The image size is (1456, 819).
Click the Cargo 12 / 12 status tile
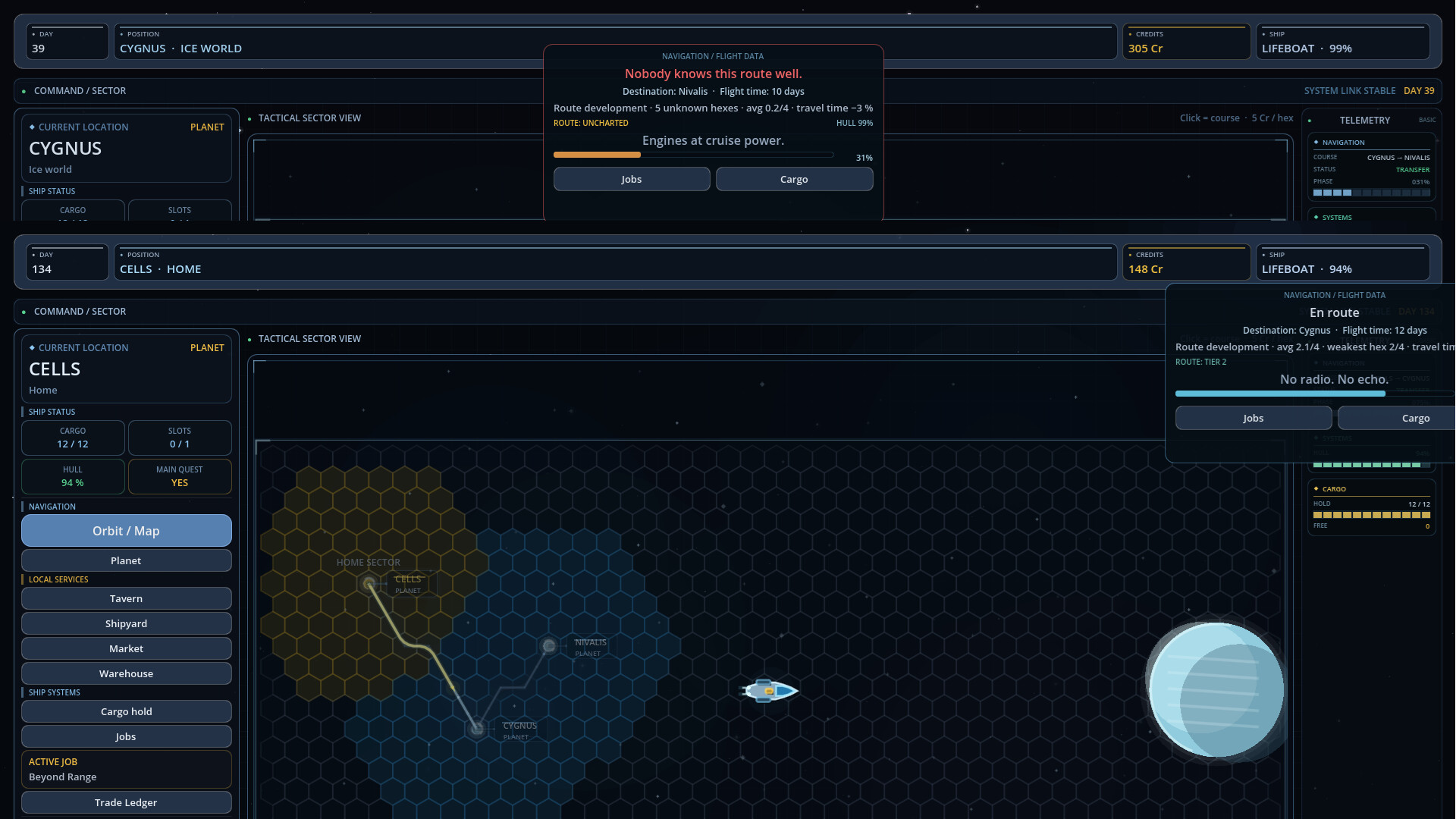click(73, 438)
